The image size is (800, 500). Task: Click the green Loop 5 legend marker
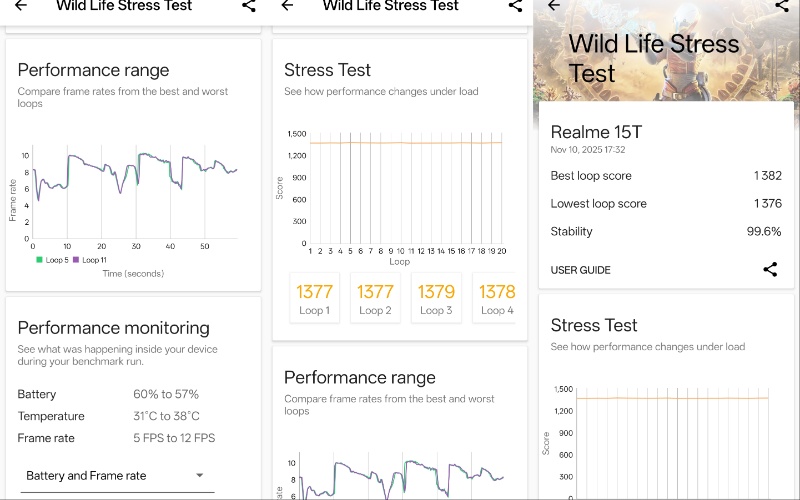39,260
